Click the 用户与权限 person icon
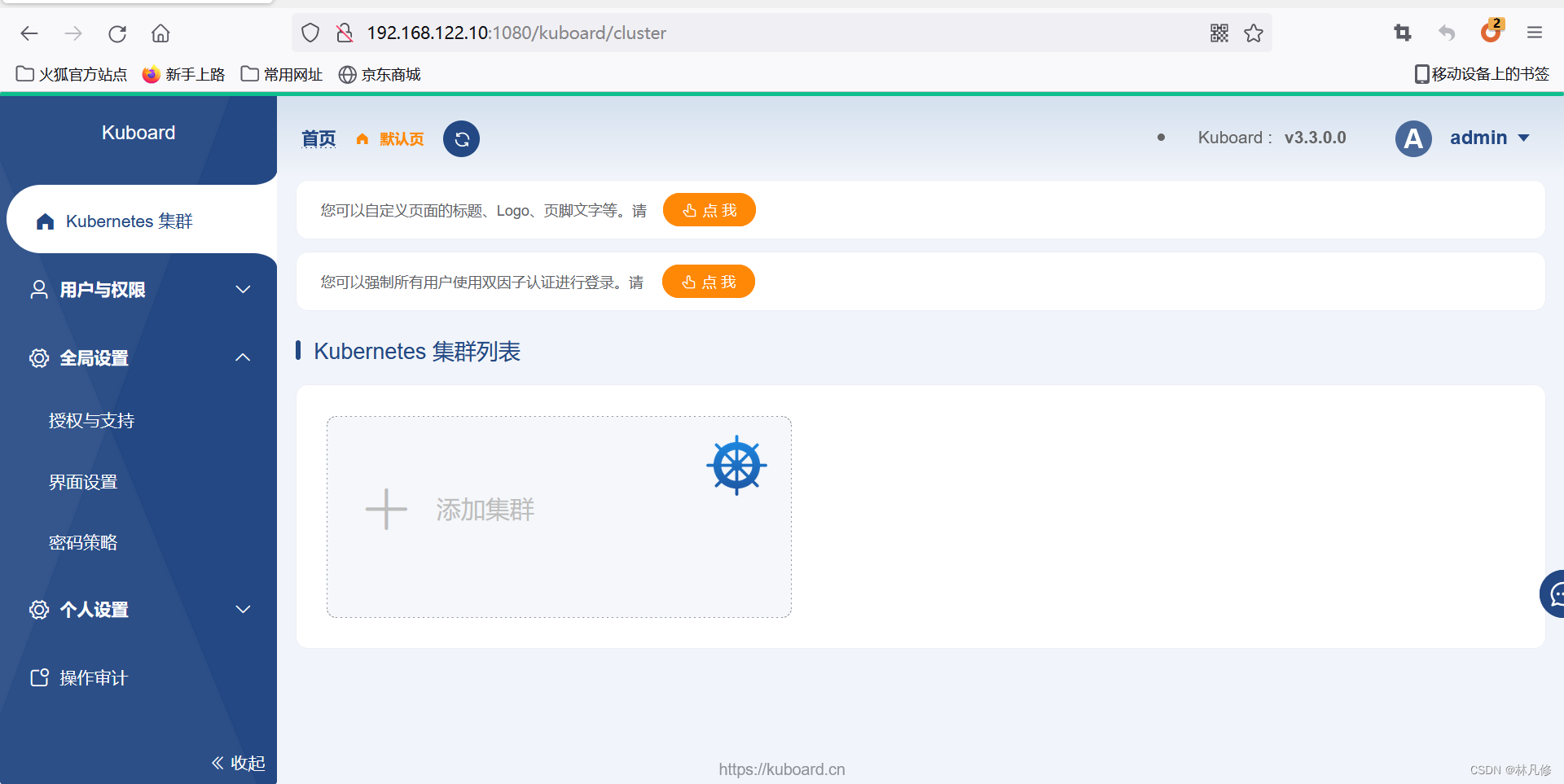 (x=39, y=290)
